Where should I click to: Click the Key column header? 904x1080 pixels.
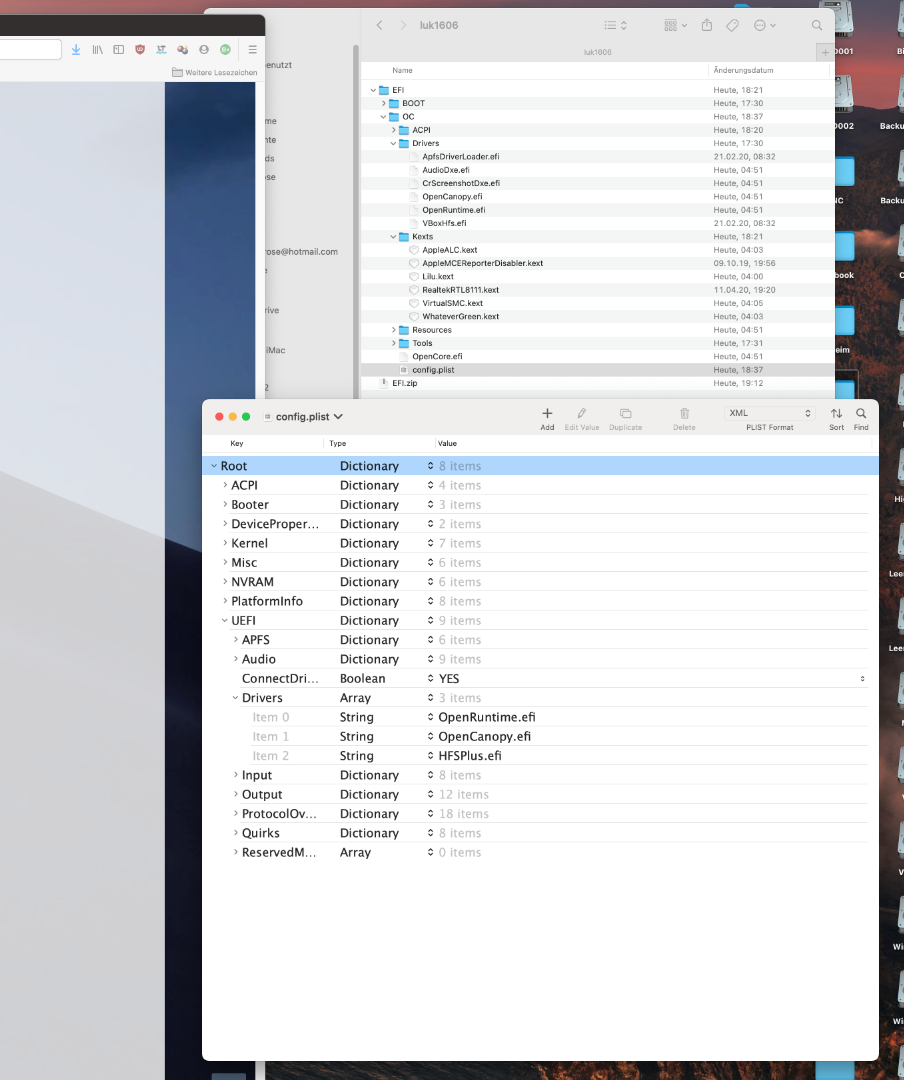point(236,444)
